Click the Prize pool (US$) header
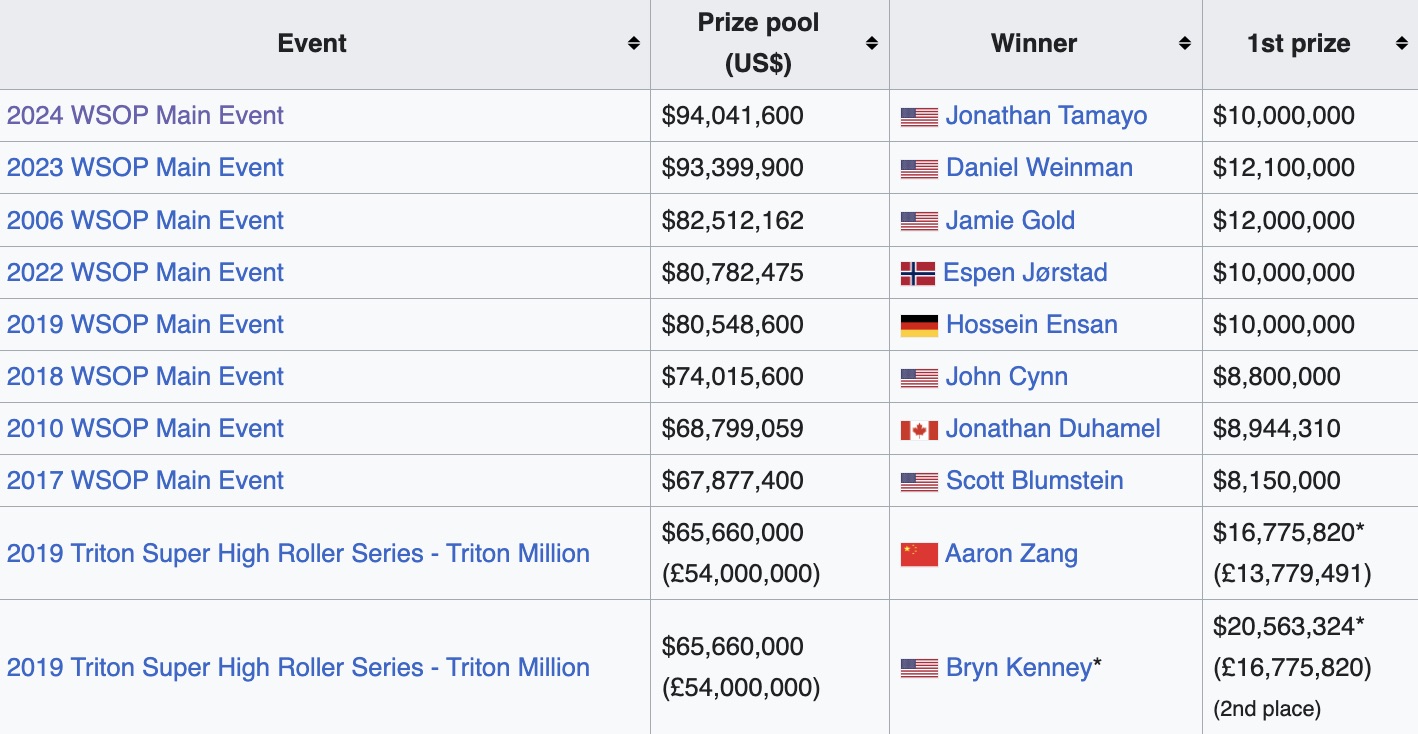The image size is (1418, 734). click(758, 44)
